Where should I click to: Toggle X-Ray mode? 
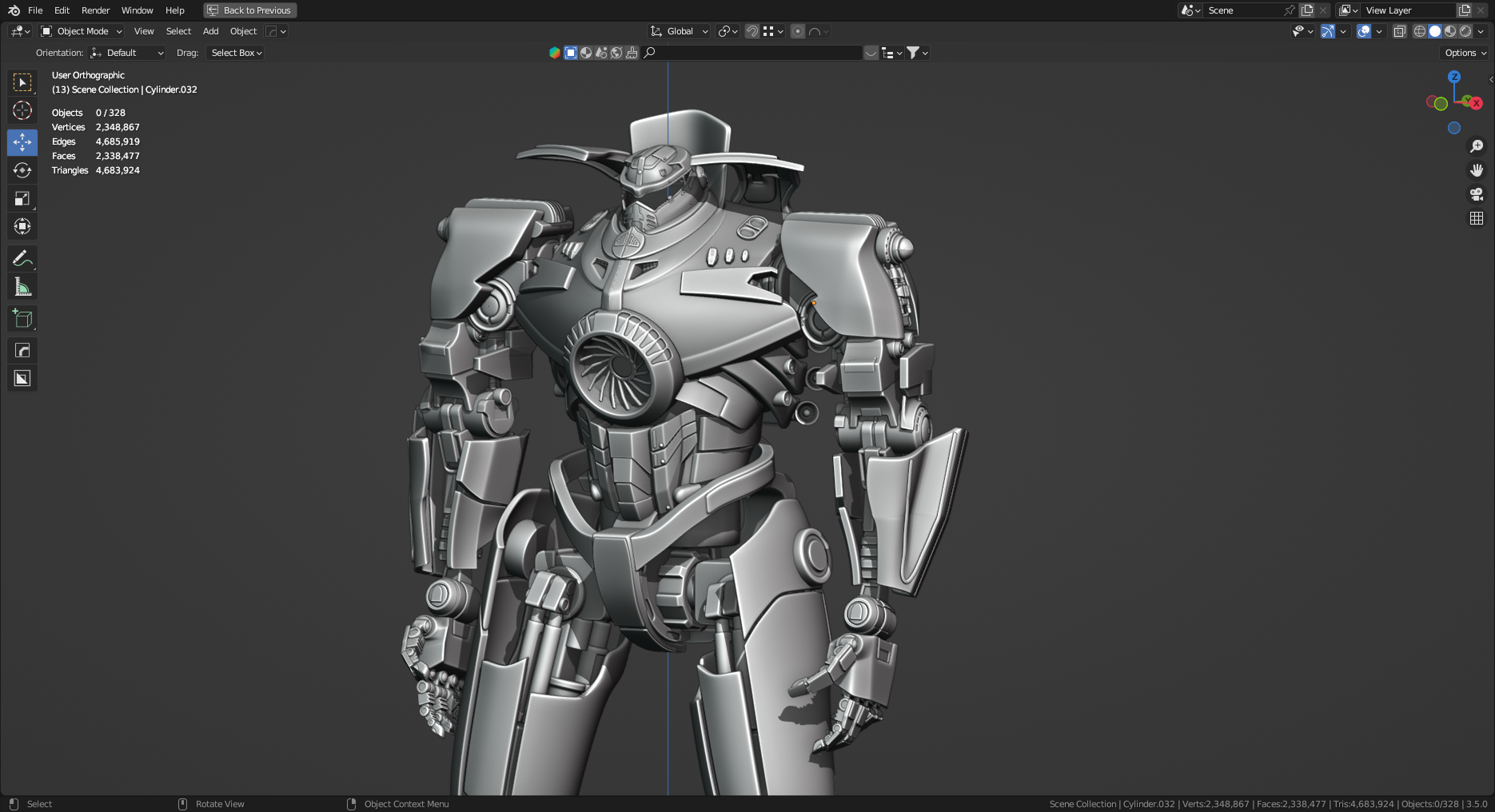tap(1400, 31)
